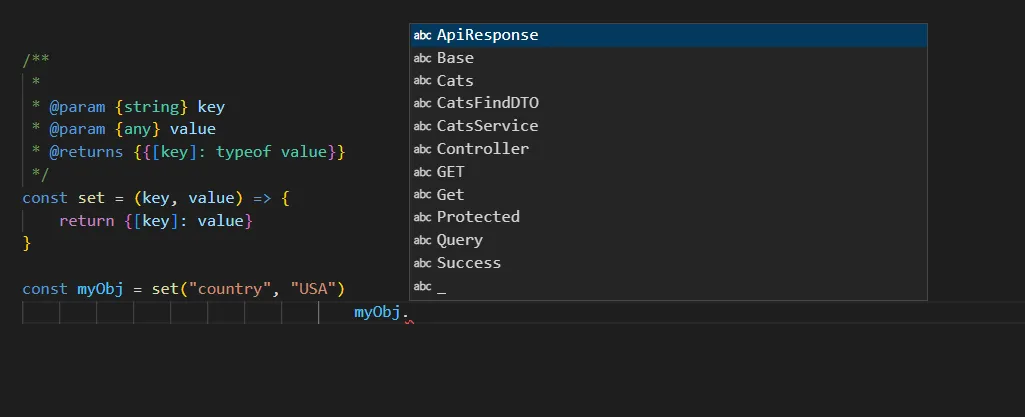Choose Base from the suggestion list
Viewport: 1025px width, 417px height.
coord(455,58)
